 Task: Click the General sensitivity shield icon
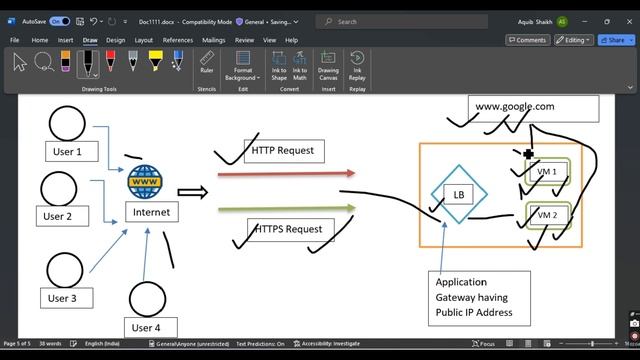click(x=240, y=22)
